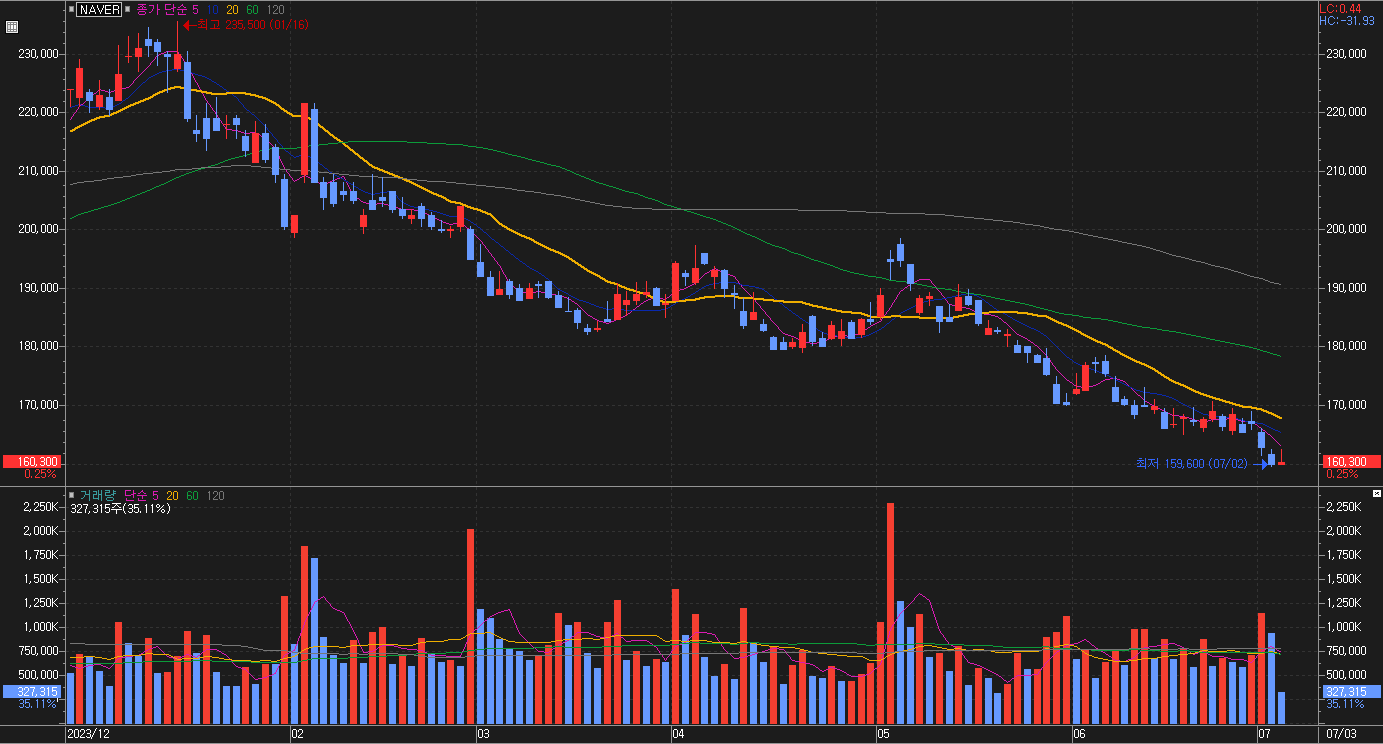The height and width of the screenshot is (744, 1383).
Task: Click the 04 month label on time axis
Action: (678, 734)
